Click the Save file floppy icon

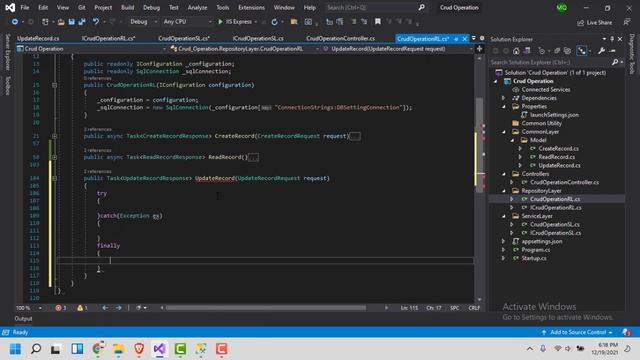tap(72, 22)
